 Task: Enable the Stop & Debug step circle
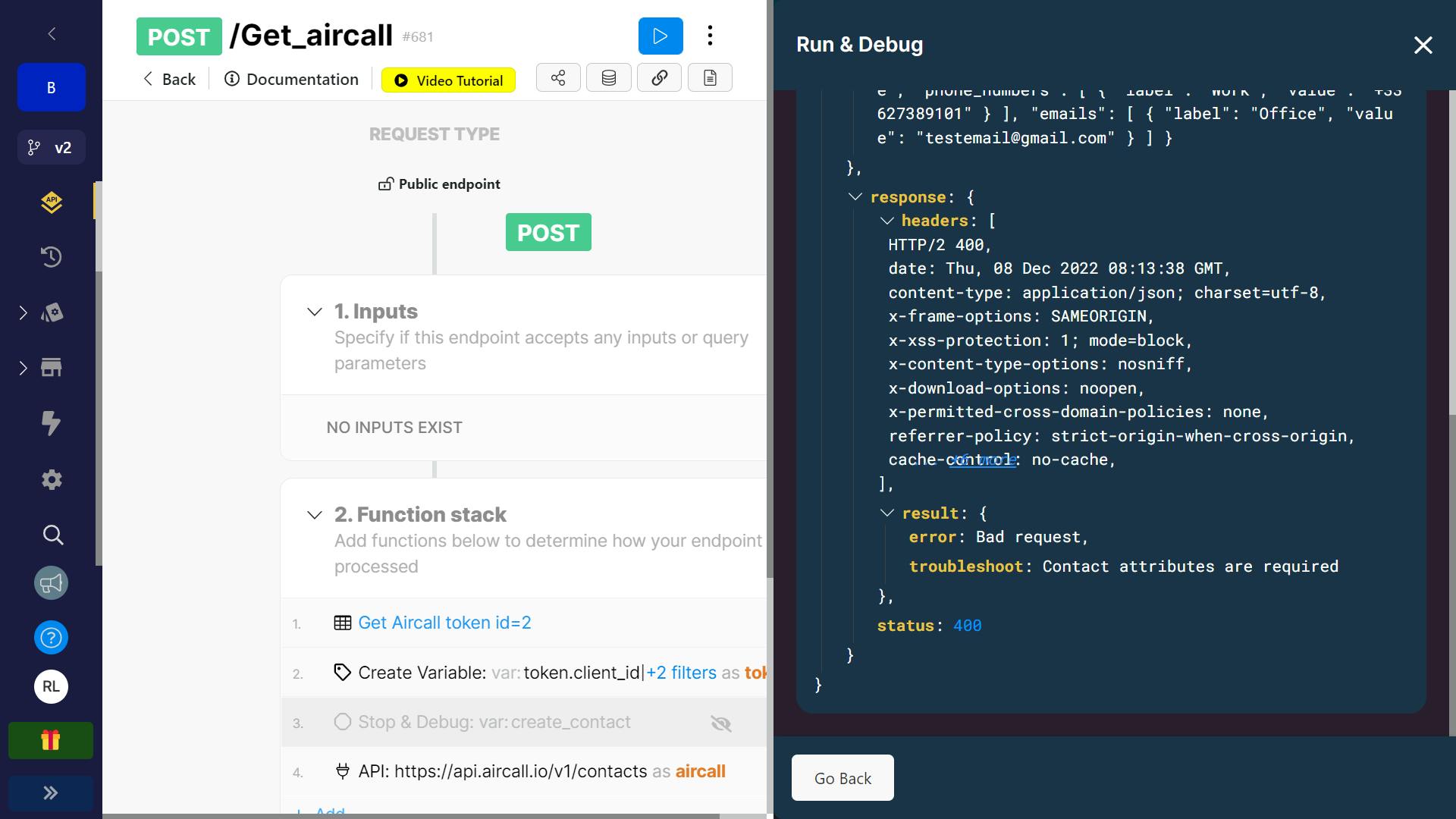pyautogui.click(x=343, y=722)
